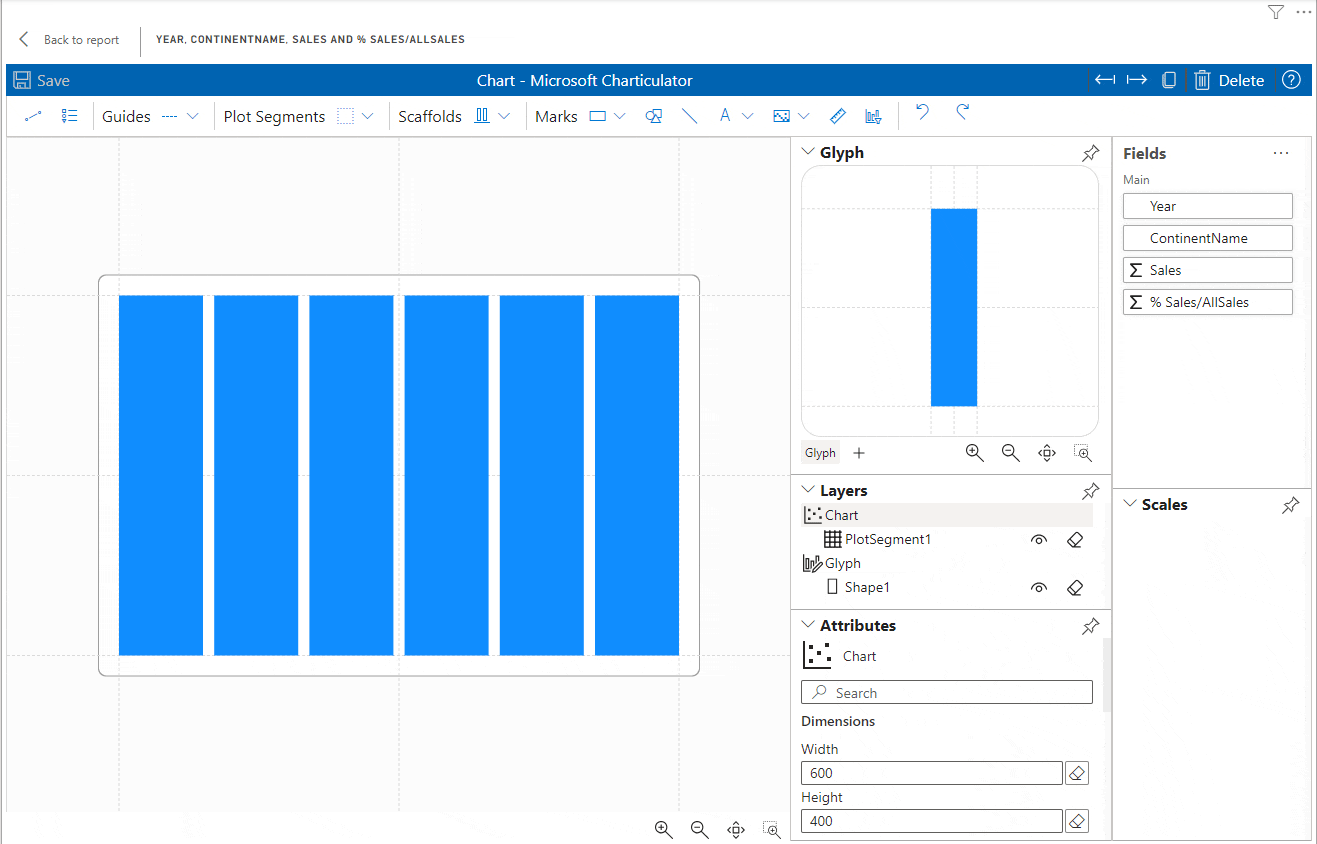Select the line mark tool
Screen dimensions: 1317x844
[690, 116]
